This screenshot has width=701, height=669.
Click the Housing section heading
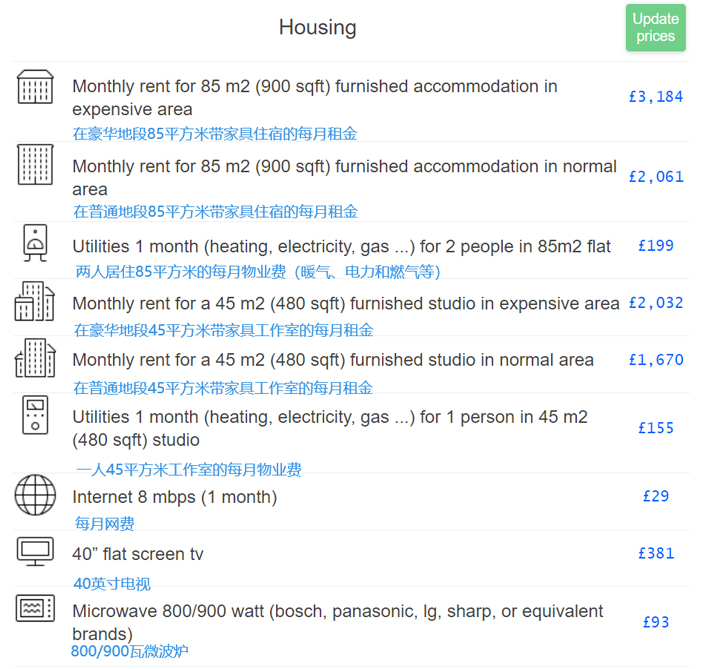(317, 28)
